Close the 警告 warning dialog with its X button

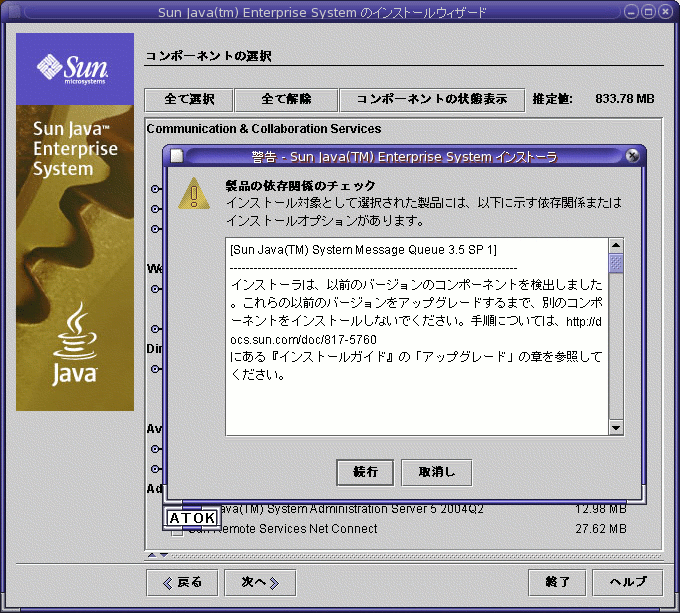632,156
